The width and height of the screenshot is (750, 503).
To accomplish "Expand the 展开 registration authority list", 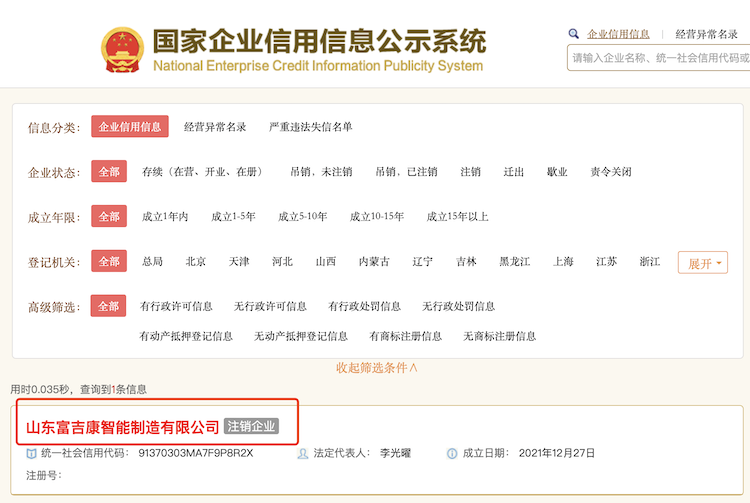I will pos(703,262).
